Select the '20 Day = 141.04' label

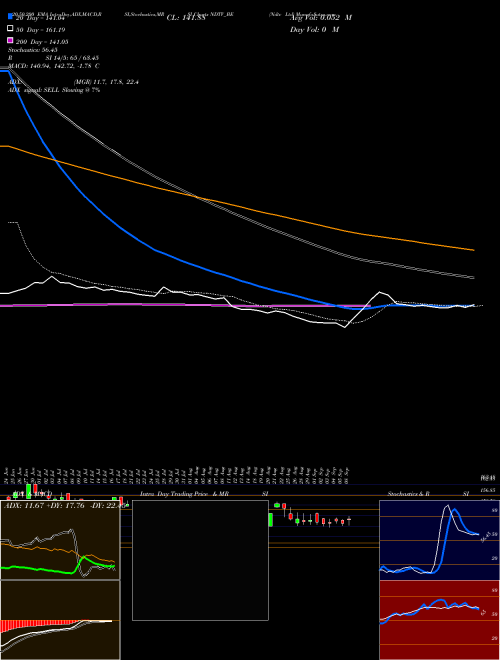pyautogui.click(x=42, y=18)
